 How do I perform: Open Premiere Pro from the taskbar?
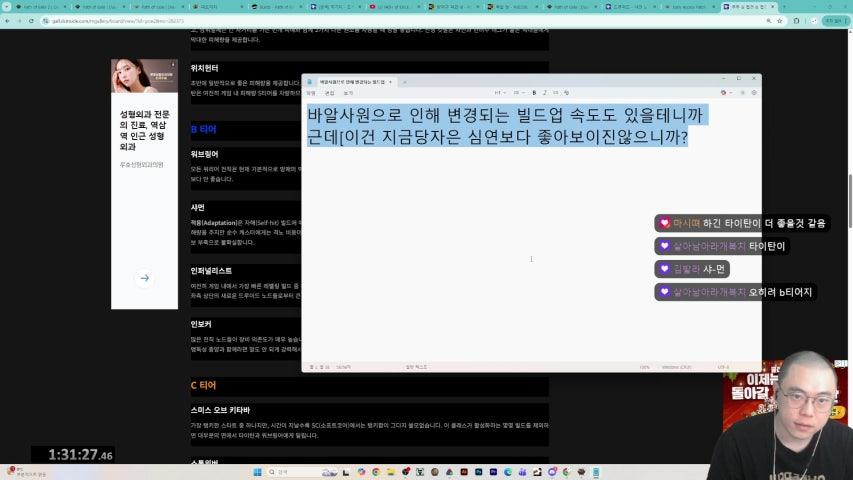pos(493,472)
